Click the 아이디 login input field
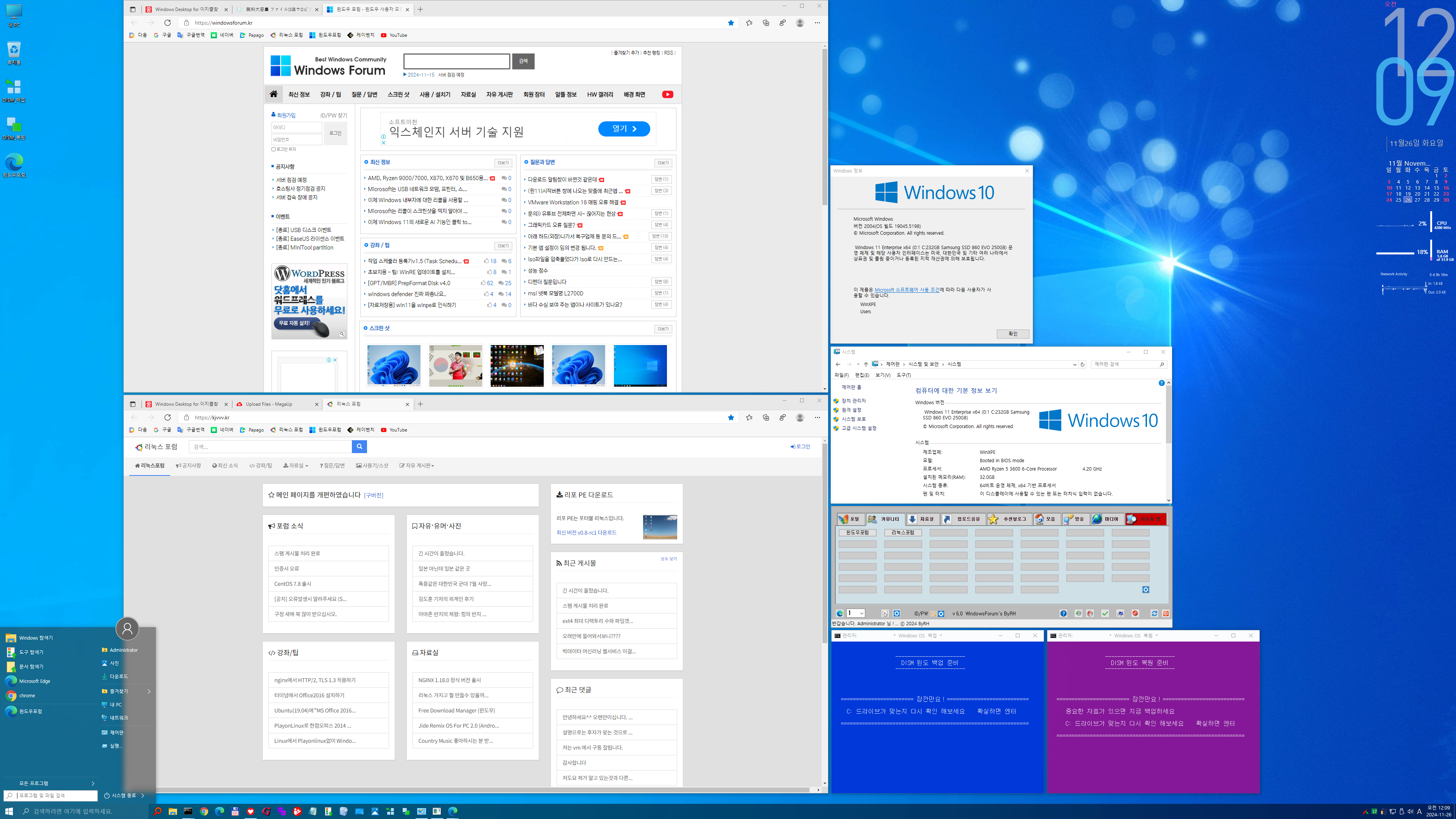The width and height of the screenshot is (1456, 819). point(297,128)
